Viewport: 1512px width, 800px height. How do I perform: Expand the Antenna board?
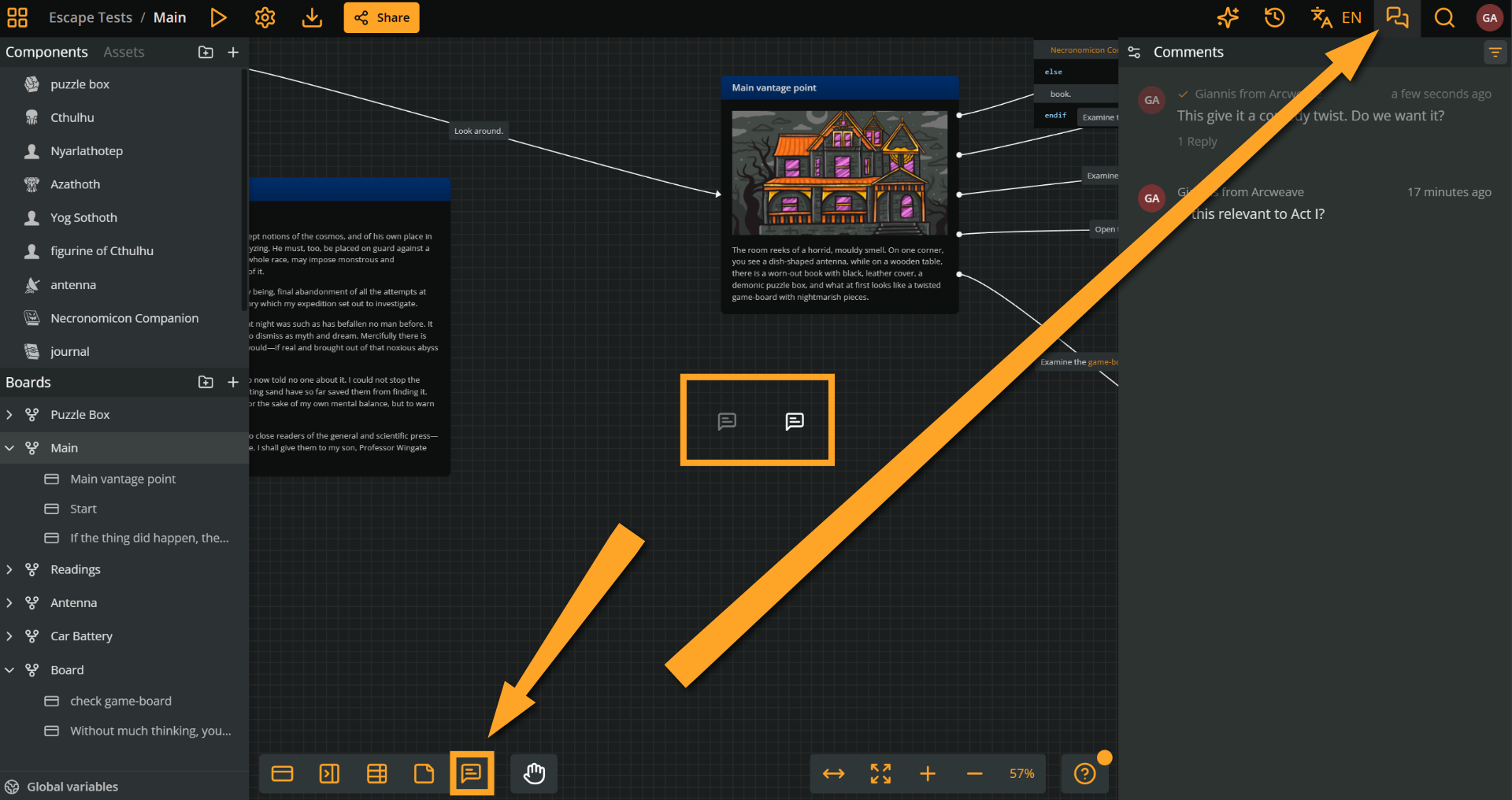[9, 603]
